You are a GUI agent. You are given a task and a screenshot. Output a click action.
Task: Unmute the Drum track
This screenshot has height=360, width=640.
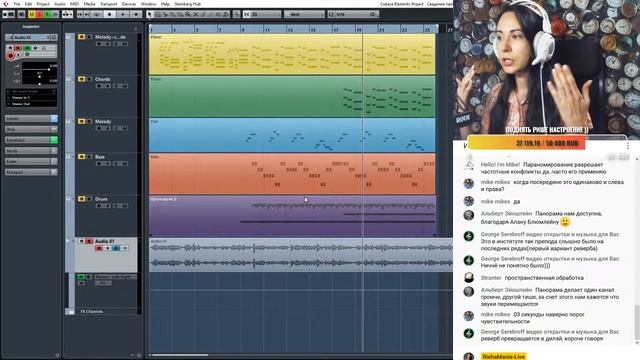coord(82,199)
